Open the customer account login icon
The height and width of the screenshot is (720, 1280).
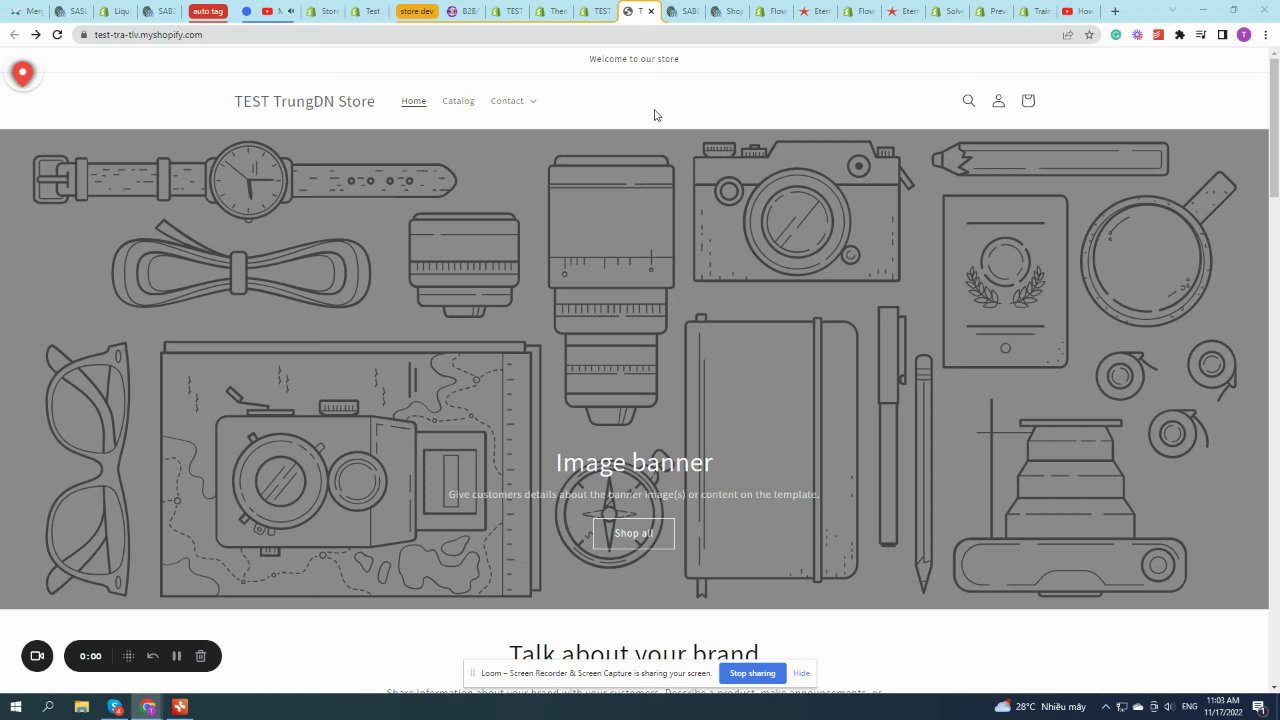tap(998, 101)
